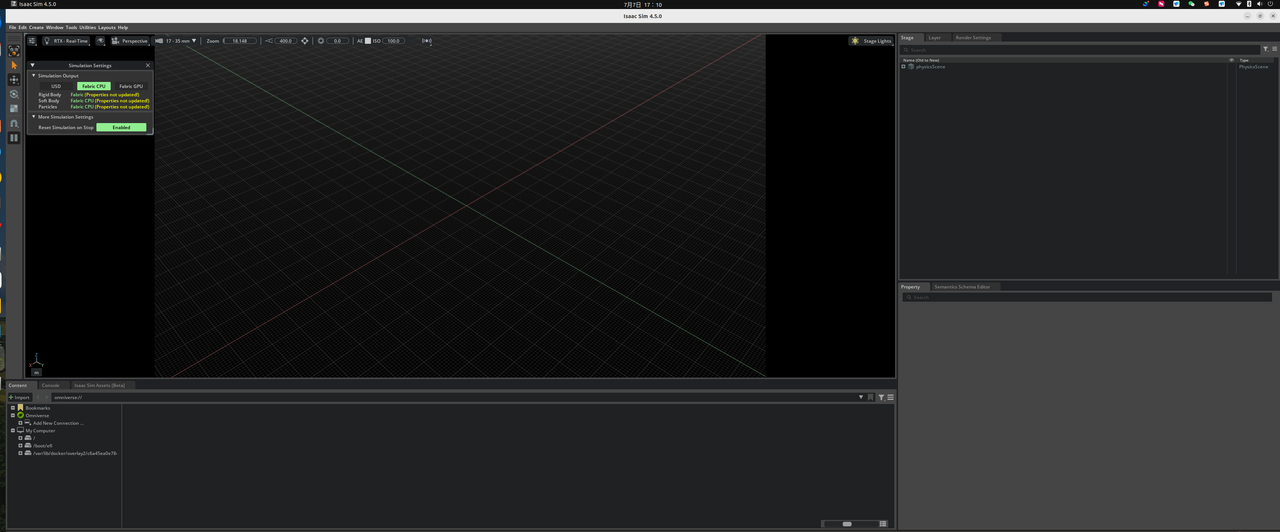Open the File menu

(x=12, y=27)
